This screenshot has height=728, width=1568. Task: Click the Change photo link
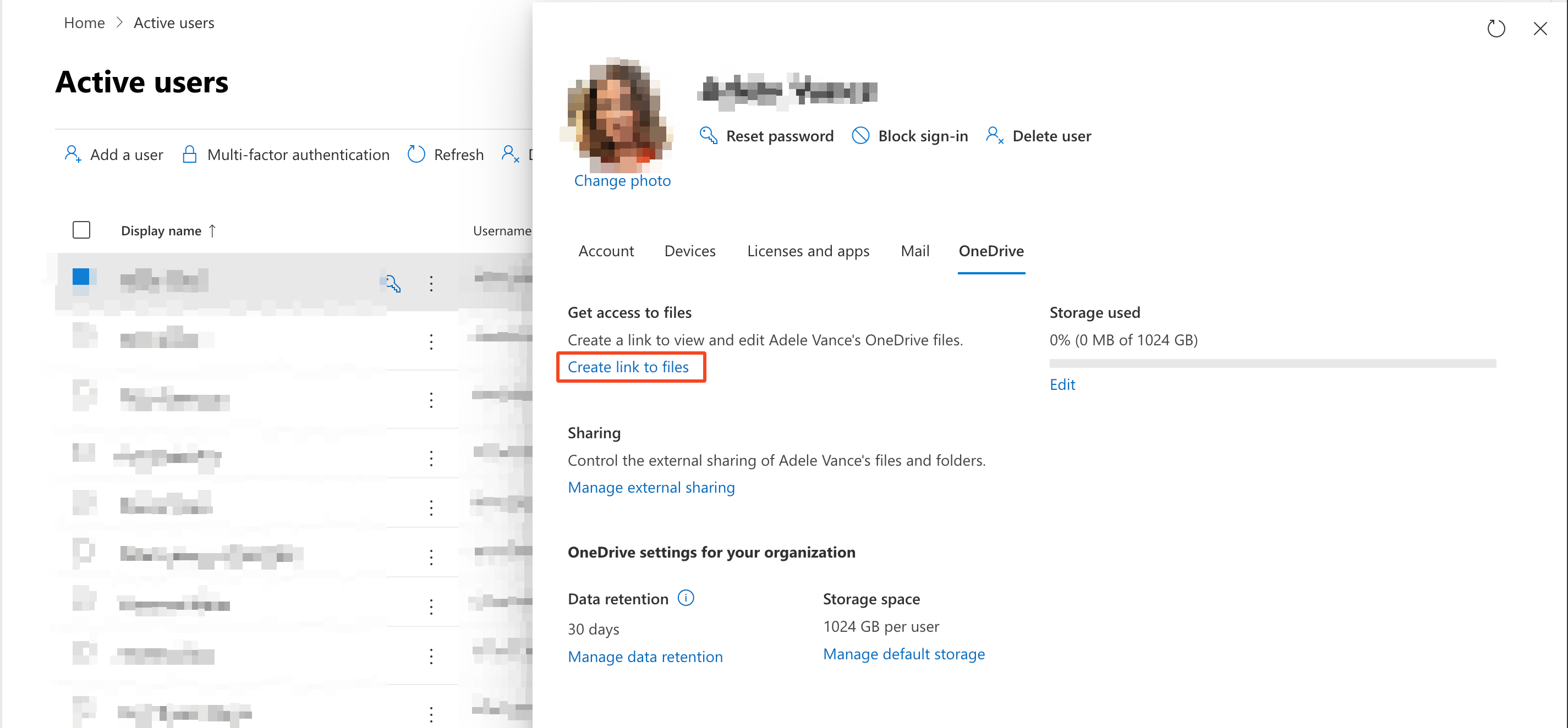(622, 181)
